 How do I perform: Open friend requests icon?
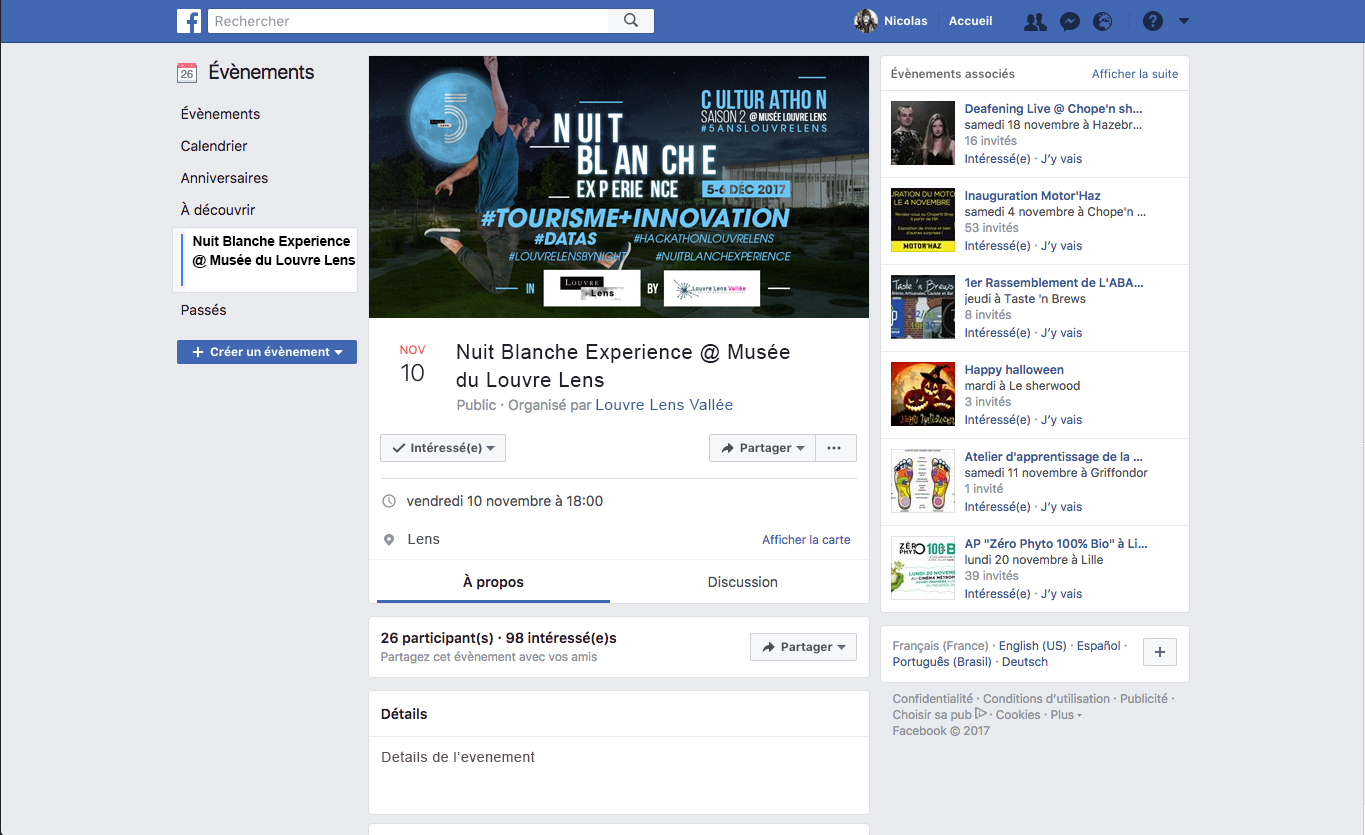(1035, 21)
